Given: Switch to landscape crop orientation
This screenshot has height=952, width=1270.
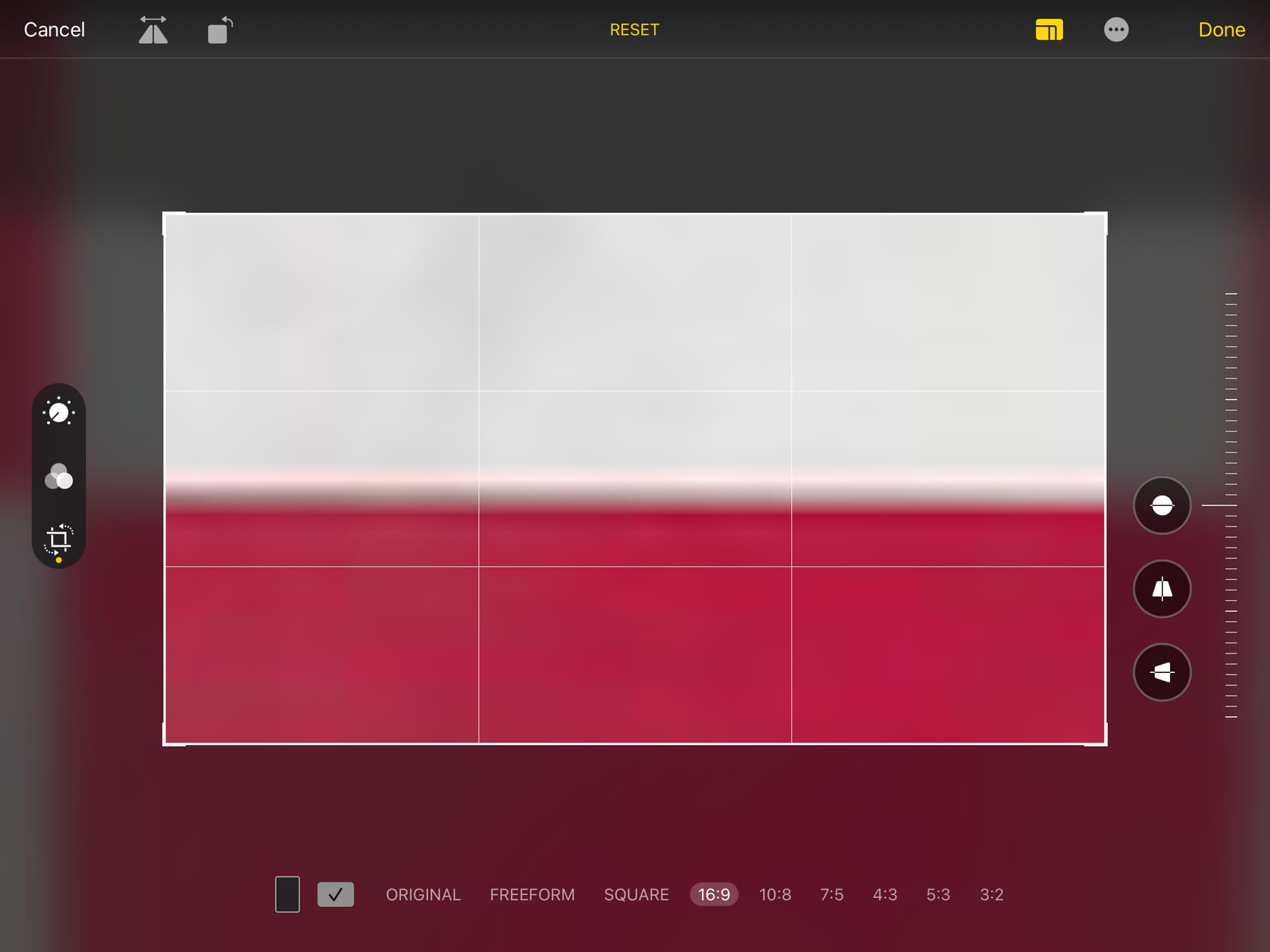Looking at the screenshot, I should coord(335,894).
